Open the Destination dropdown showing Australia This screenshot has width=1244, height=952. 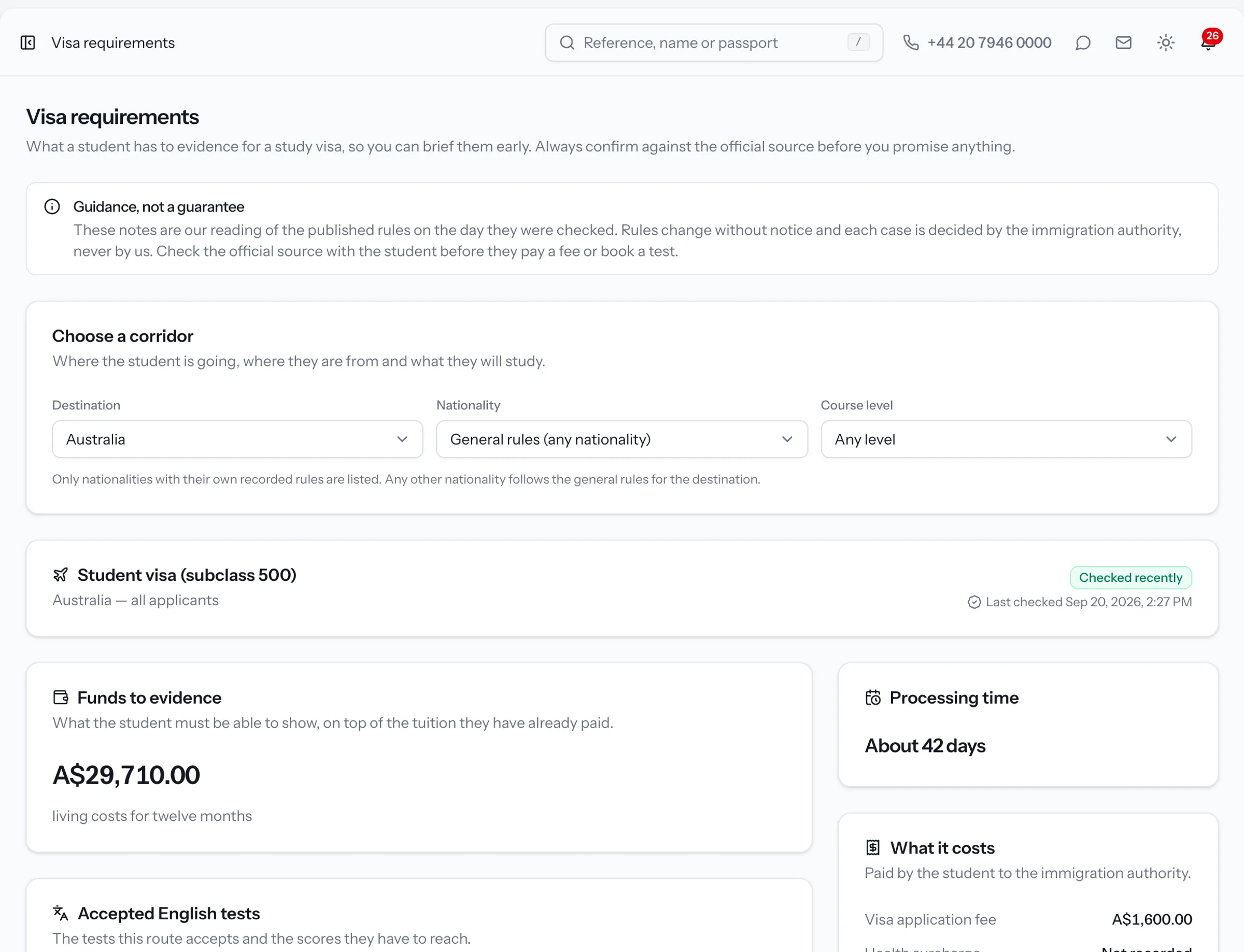(237, 439)
